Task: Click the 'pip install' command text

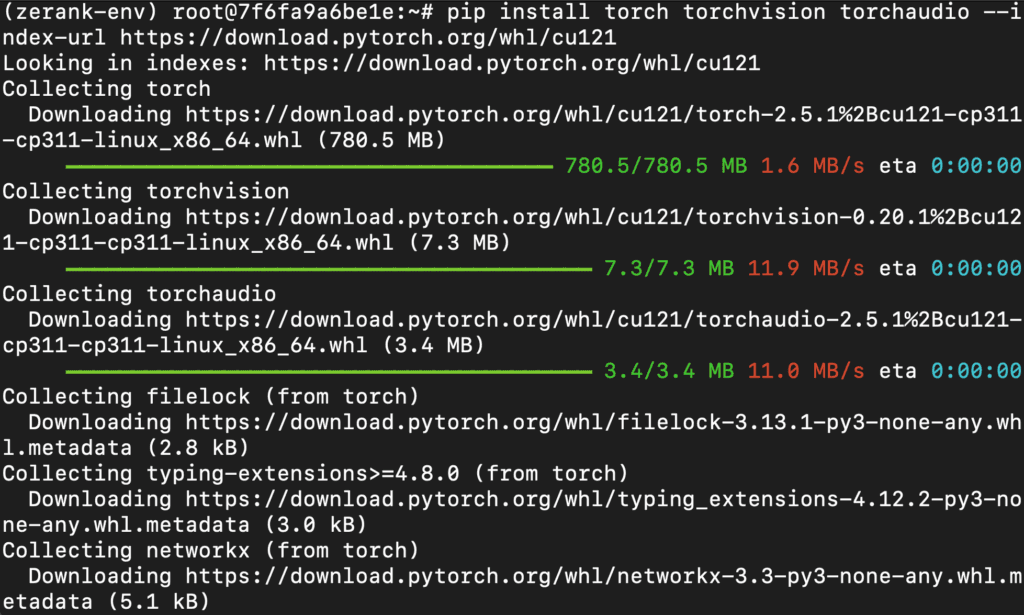Action: click(518, 12)
